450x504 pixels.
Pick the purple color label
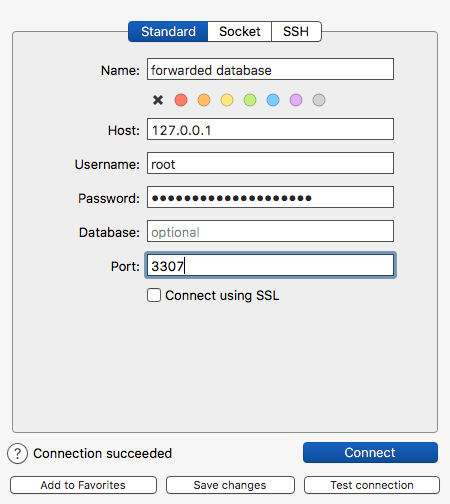[296, 100]
